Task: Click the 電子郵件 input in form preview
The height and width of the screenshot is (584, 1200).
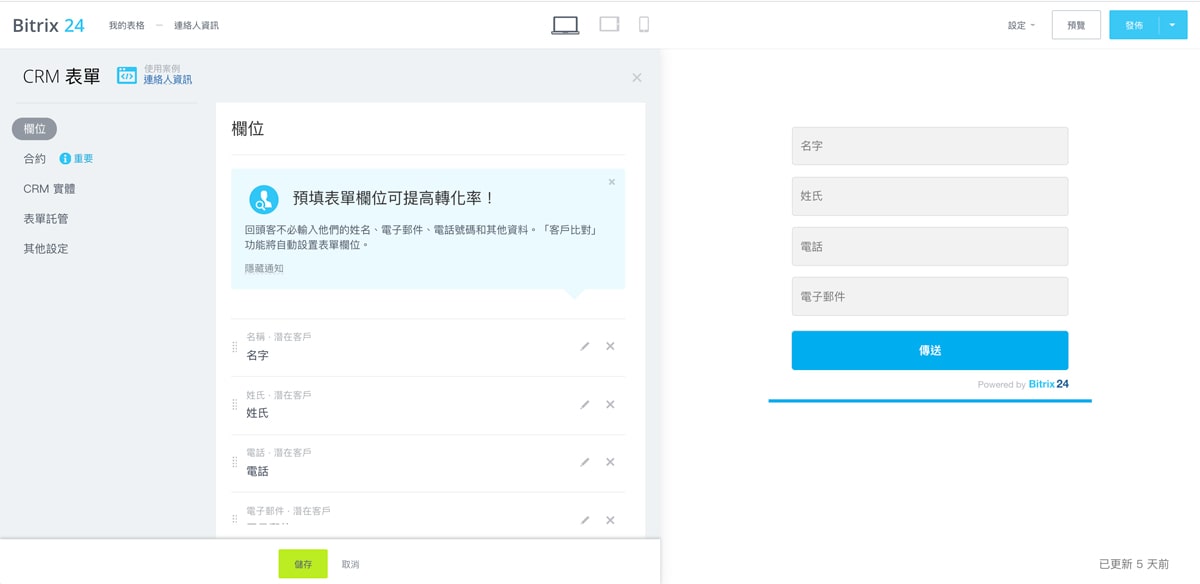Action: [x=930, y=296]
